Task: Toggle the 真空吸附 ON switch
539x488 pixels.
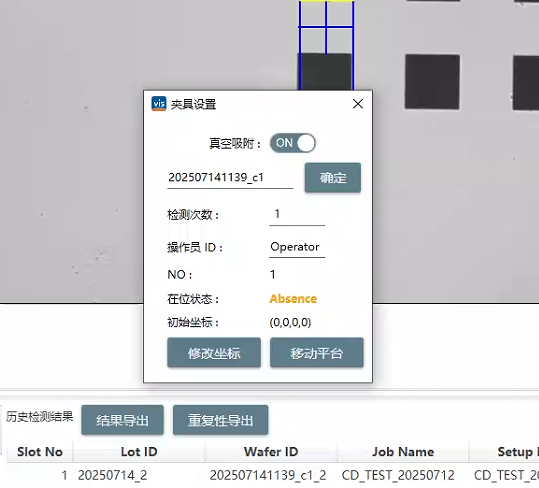Action: coord(293,143)
